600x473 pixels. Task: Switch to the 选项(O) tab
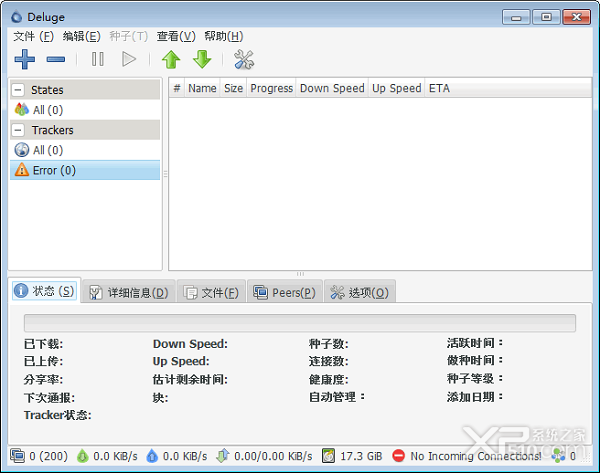360,293
